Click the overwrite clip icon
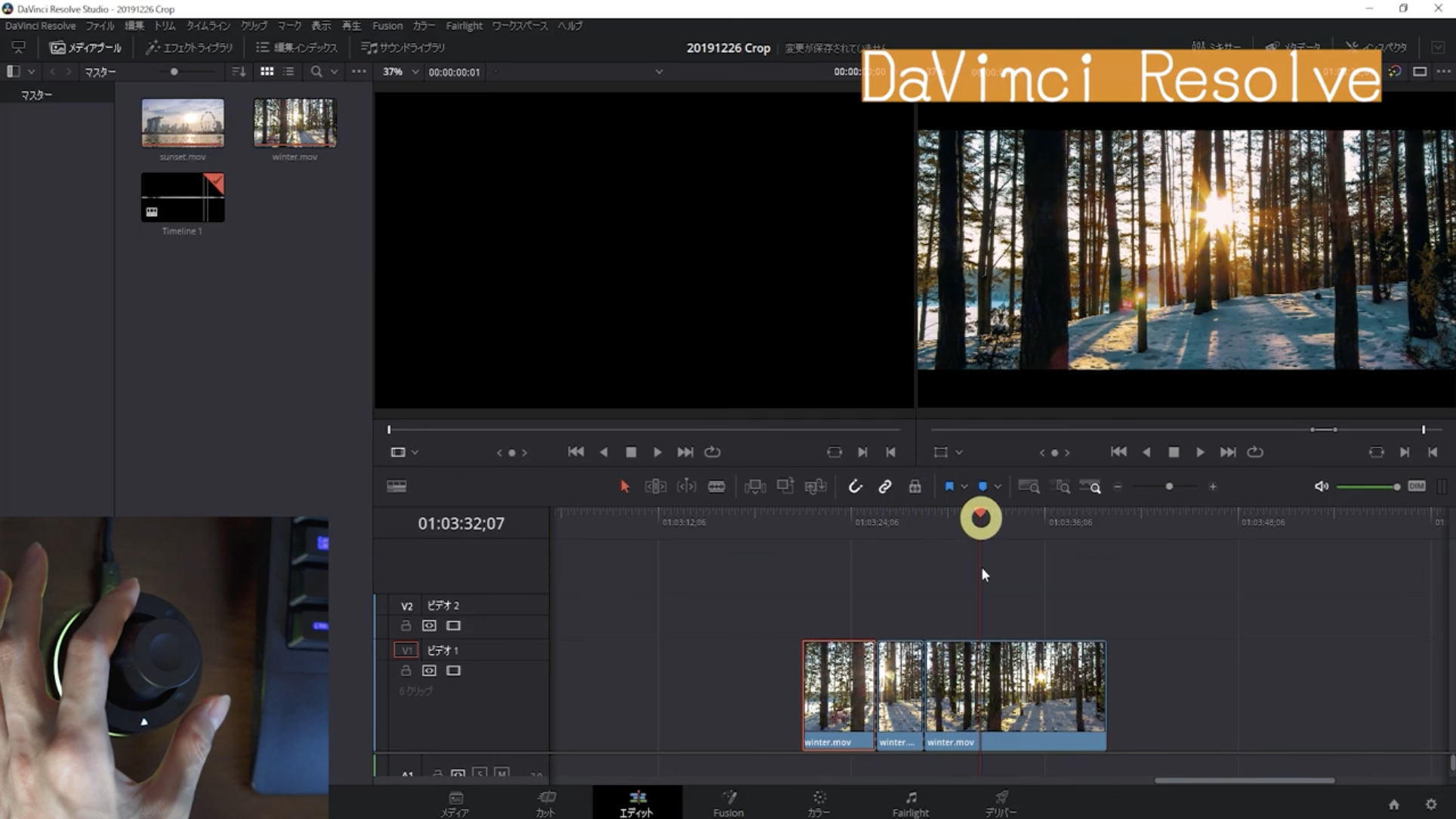This screenshot has height=819, width=1456. (x=785, y=487)
